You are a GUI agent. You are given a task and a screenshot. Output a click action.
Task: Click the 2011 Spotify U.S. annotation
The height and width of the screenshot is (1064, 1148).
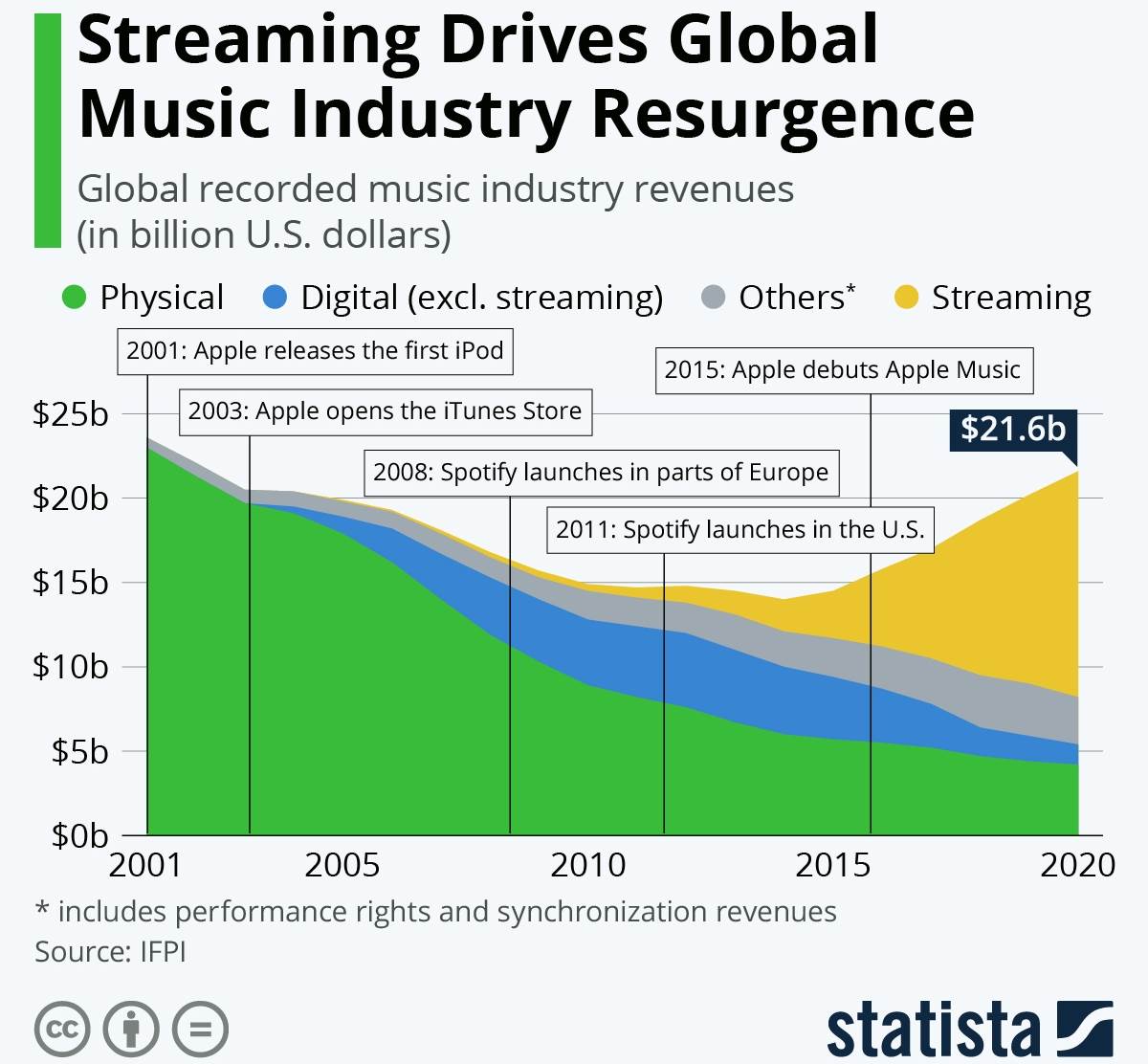click(740, 530)
